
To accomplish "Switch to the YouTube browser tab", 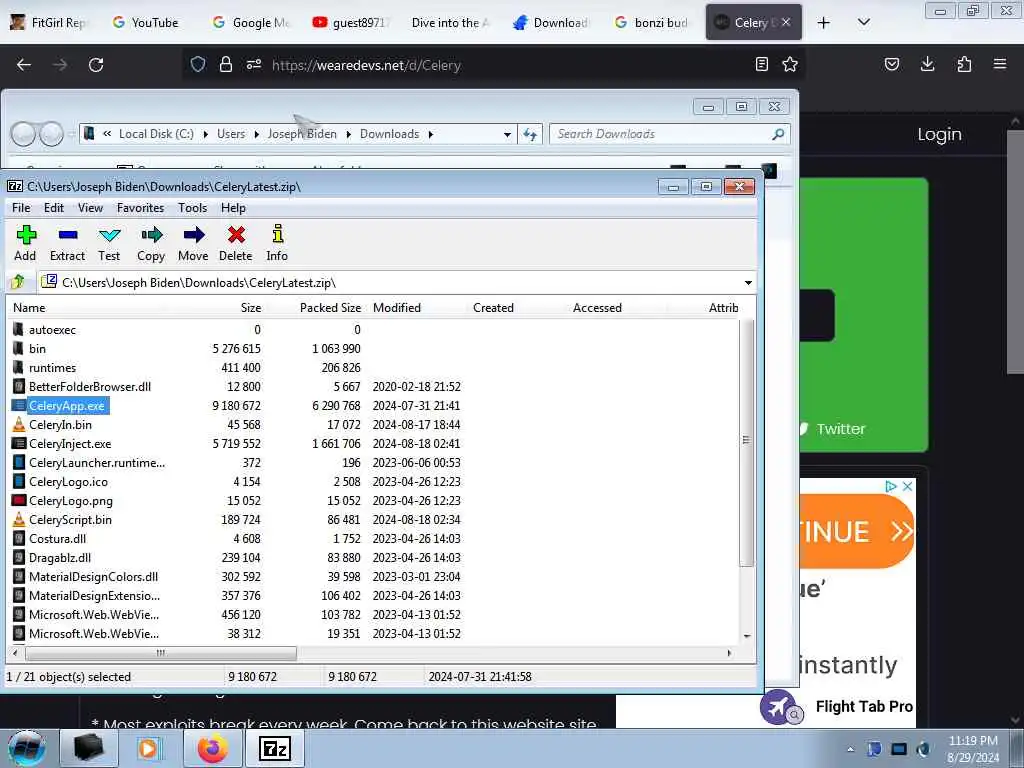I will click(x=146, y=22).
